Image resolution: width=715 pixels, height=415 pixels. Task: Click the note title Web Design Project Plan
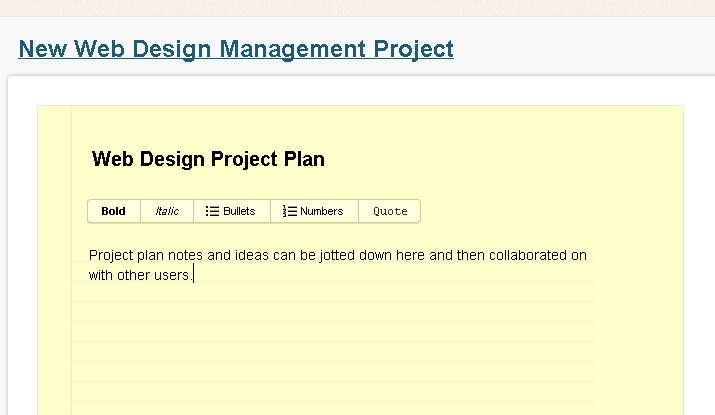(x=208, y=159)
